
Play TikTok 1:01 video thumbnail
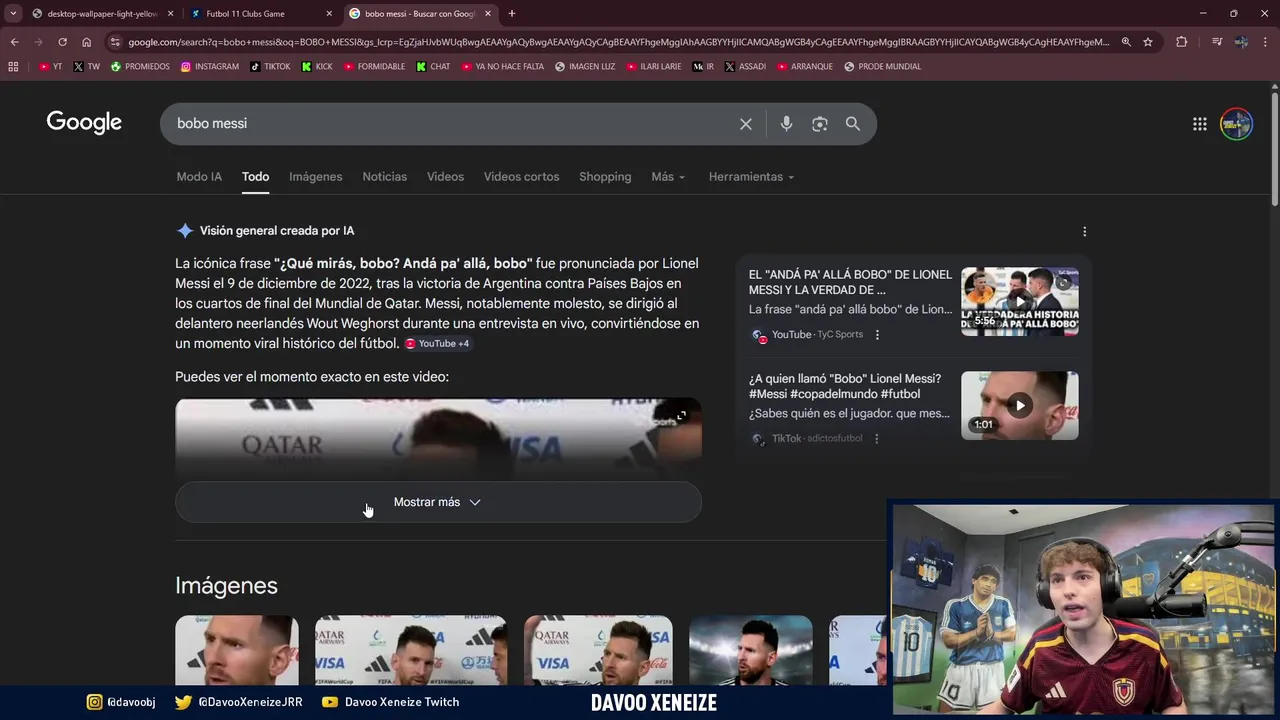coord(1020,405)
